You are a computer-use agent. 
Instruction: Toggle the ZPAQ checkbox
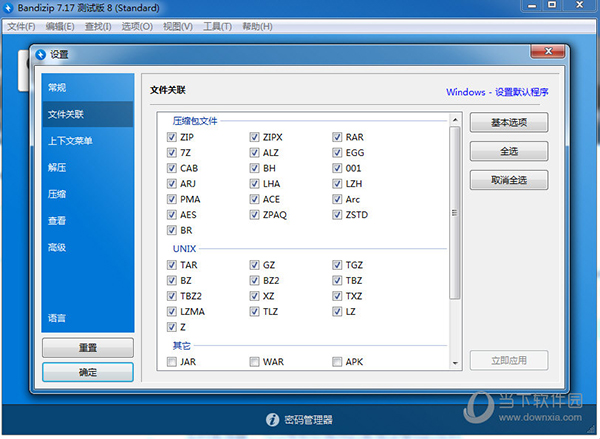point(254,215)
